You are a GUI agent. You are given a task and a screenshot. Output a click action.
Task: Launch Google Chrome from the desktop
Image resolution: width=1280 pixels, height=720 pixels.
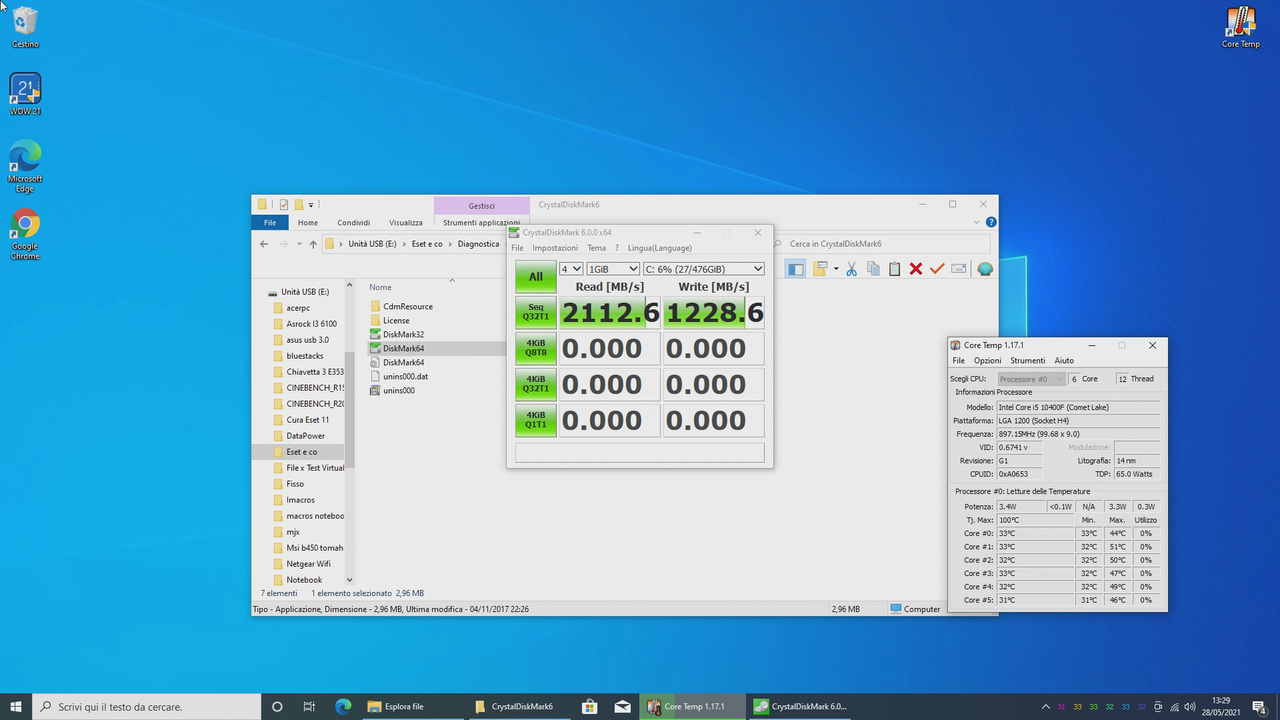pyautogui.click(x=25, y=235)
